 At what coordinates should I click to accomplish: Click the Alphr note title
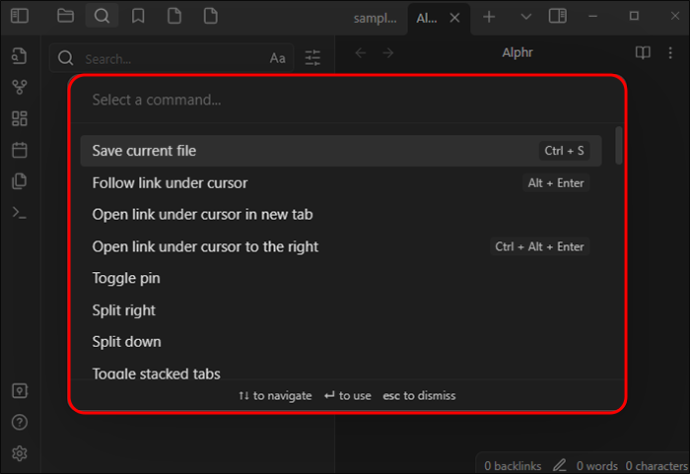517,53
